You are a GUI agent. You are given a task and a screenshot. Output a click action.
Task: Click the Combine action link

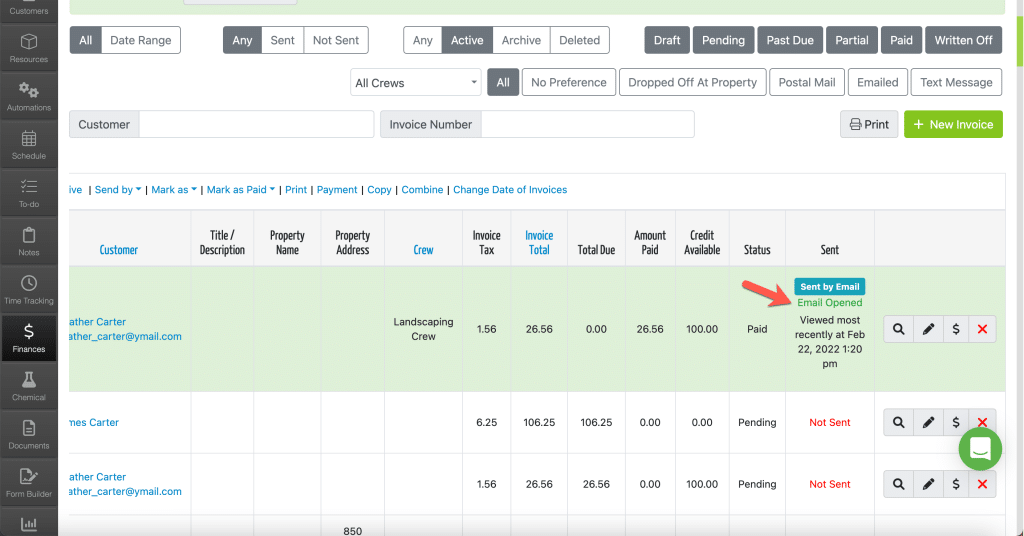[x=422, y=189]
